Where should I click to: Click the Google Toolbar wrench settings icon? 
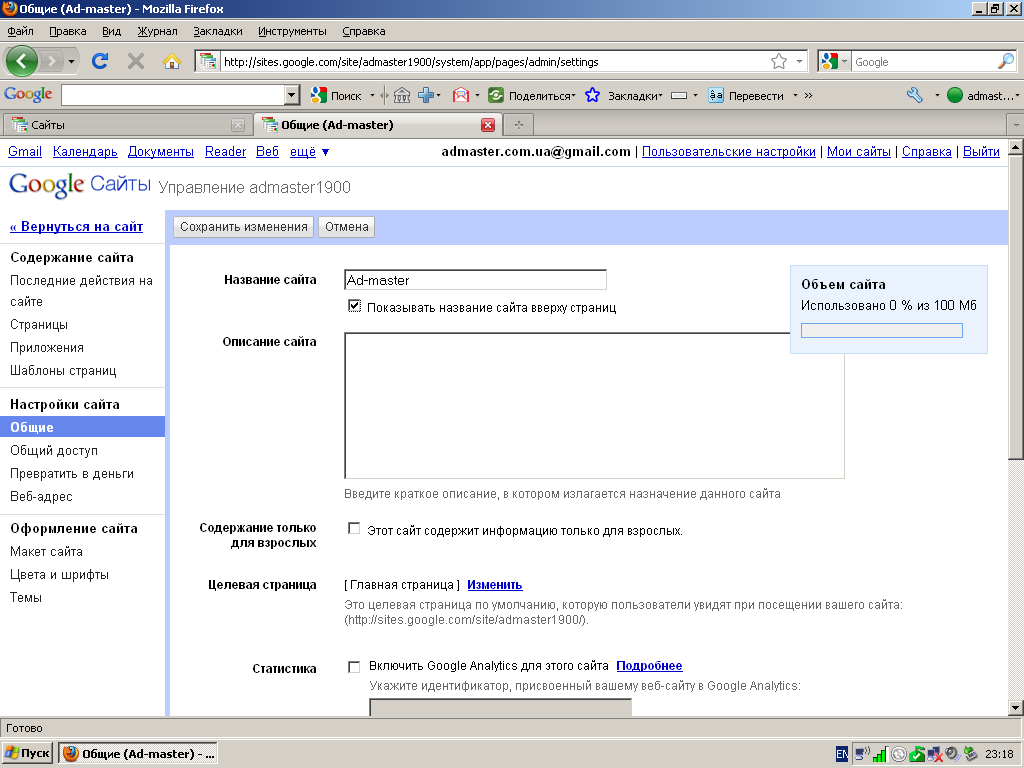(914, 95)
